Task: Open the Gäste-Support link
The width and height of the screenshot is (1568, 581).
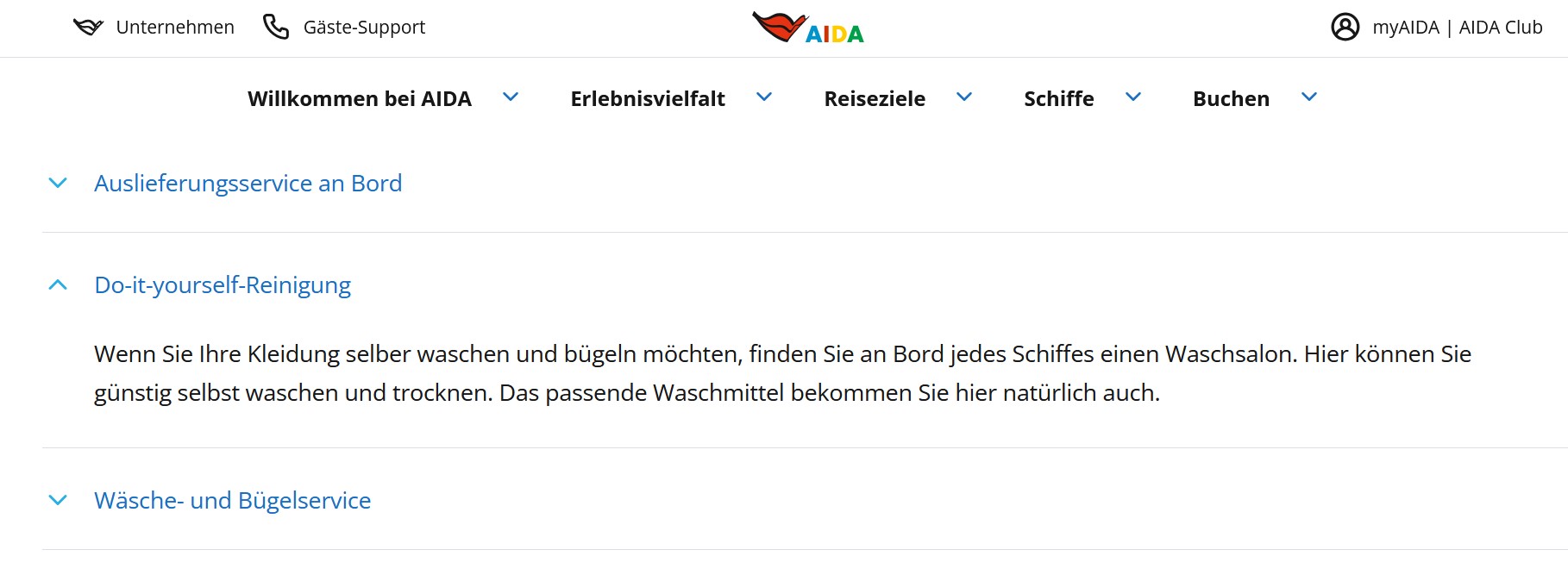Action: tap(364, 28)
